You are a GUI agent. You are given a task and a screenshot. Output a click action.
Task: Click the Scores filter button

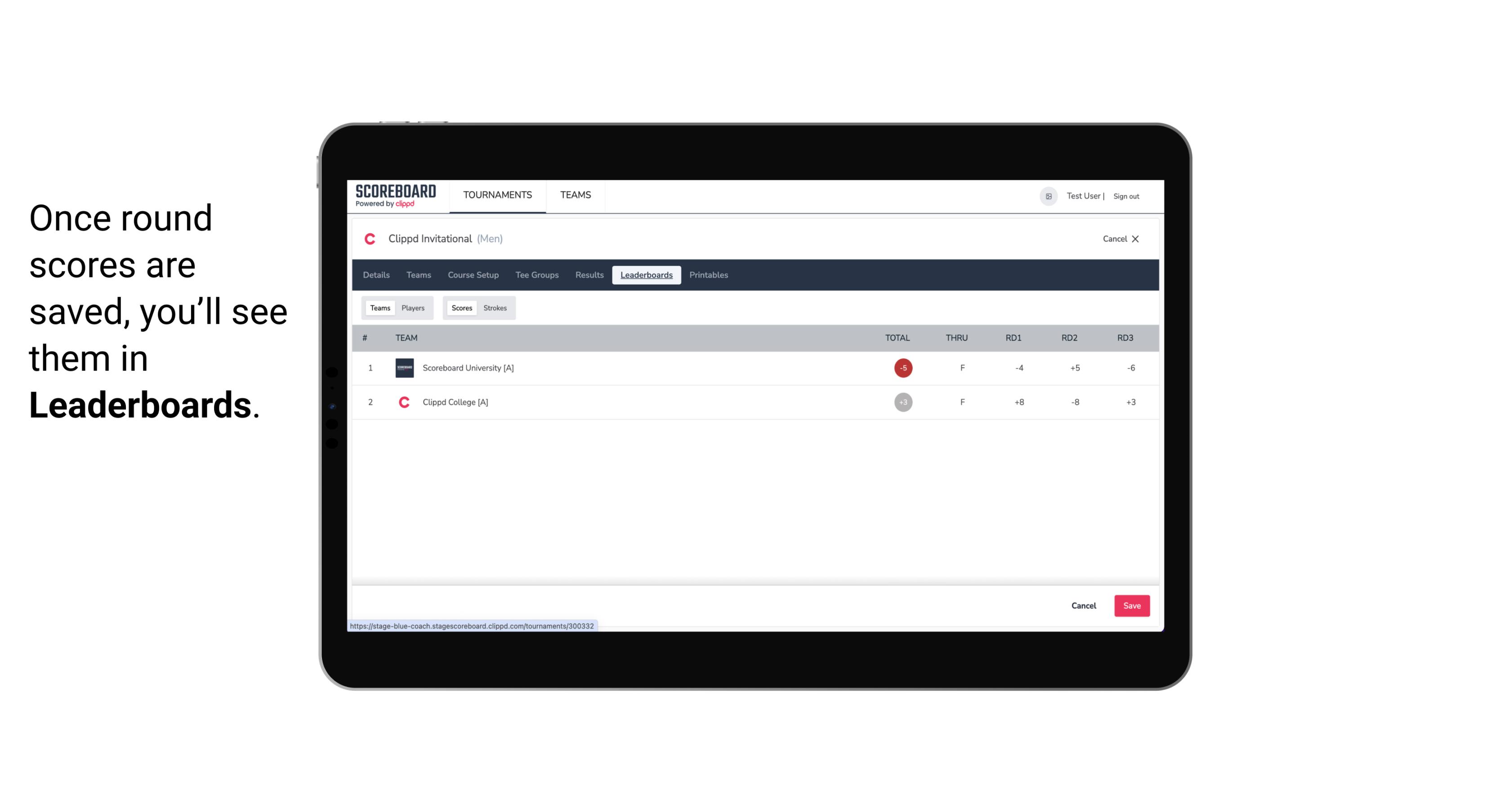[x=461, y=307]
